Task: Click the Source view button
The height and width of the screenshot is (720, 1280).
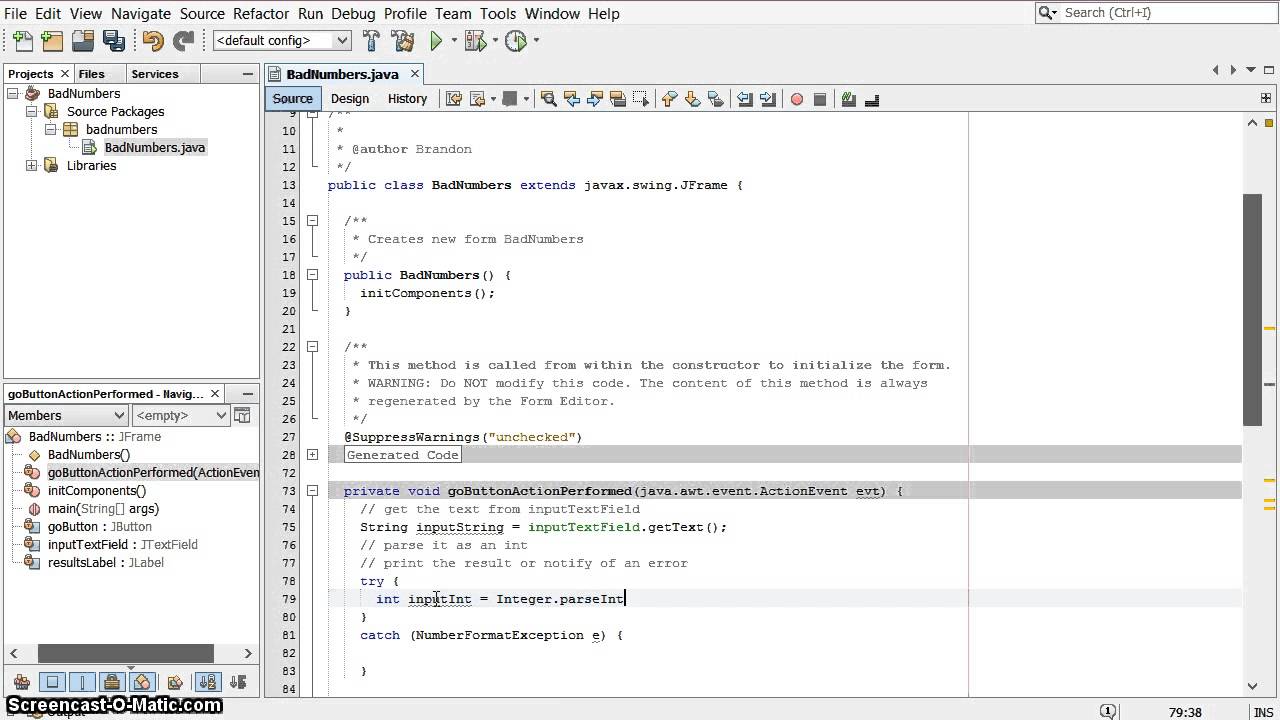Action: click(293, 98)
